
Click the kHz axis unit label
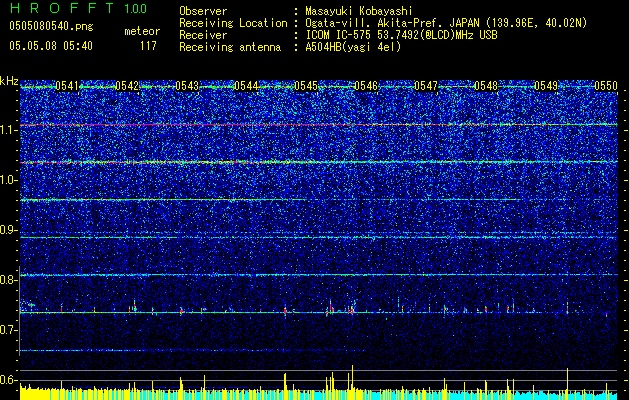point(9,81)
